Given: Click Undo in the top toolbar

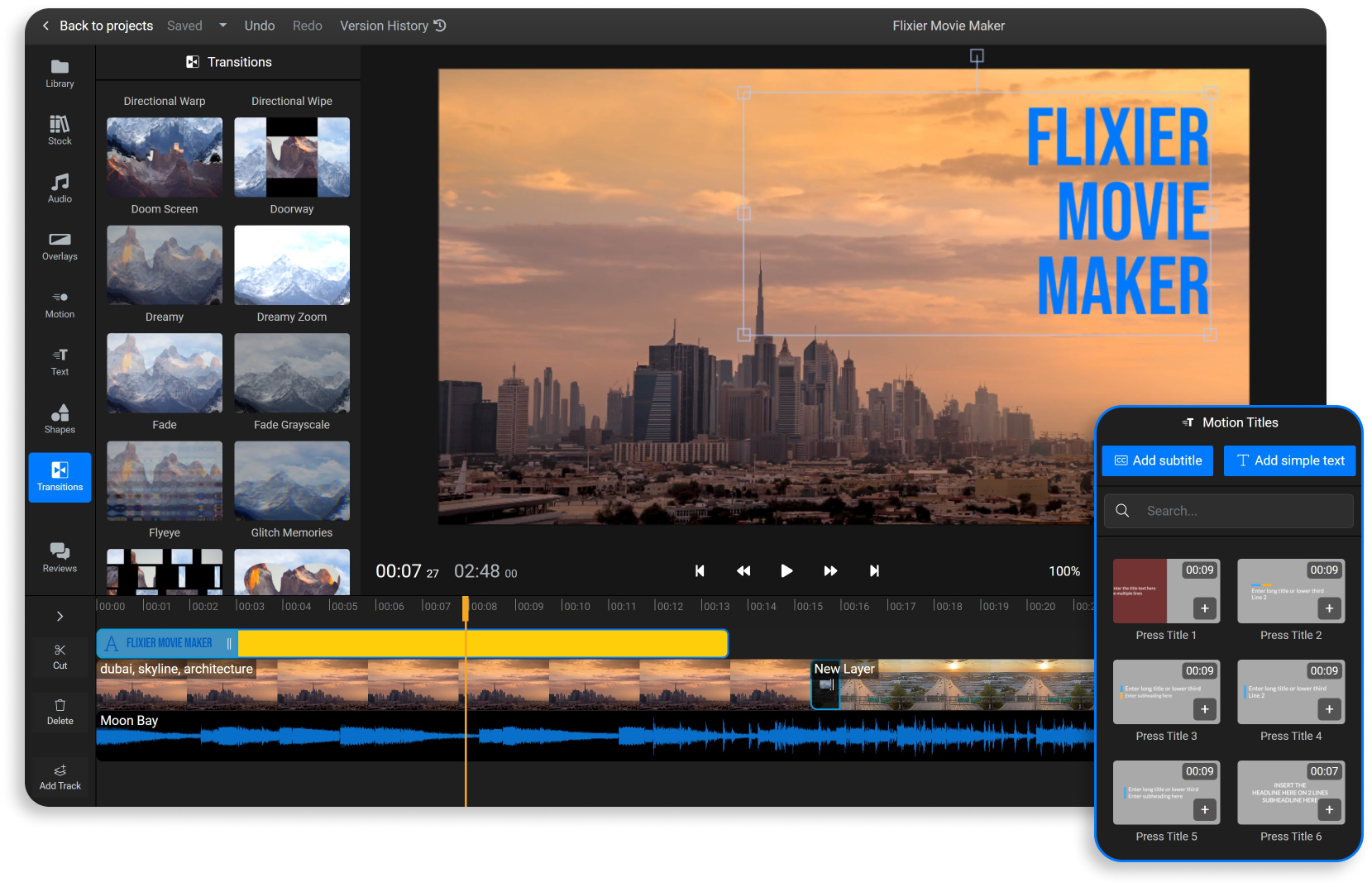Looking at the screenshot, I should click(259, 25).
